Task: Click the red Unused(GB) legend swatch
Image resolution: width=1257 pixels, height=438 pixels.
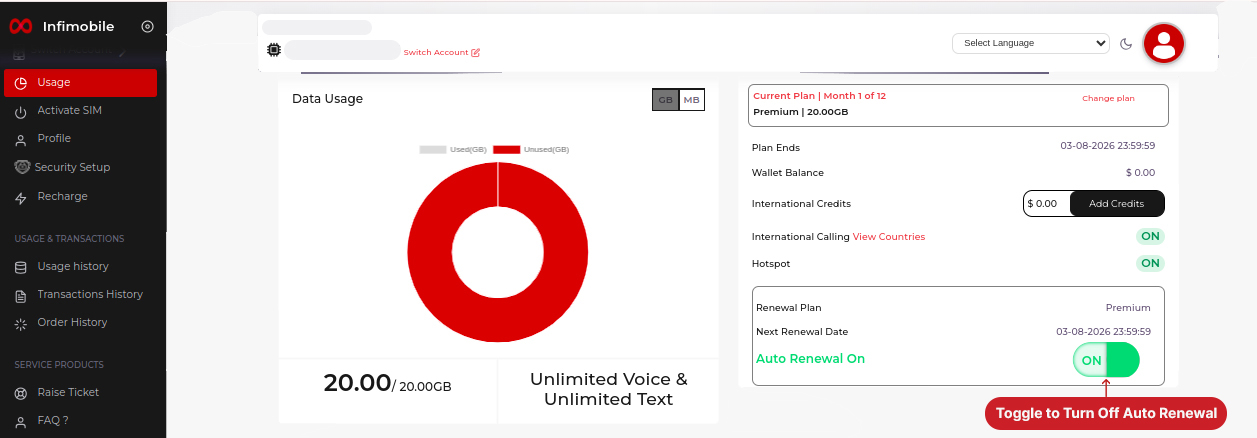Action: (x=507, y=149)
